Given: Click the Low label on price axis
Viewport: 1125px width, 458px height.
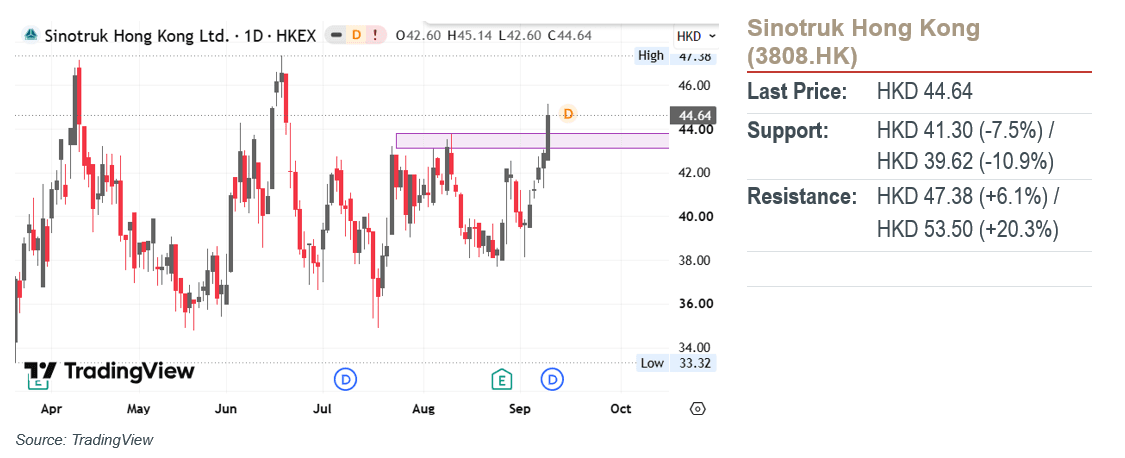Looking at the screenshot, I should click(651, 363).
